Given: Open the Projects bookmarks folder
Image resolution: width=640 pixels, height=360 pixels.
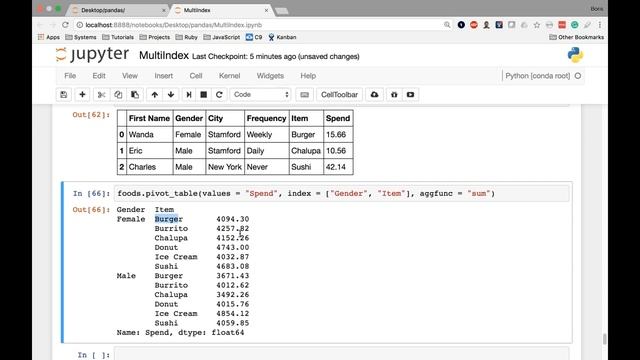Looking at the screenshot, I should tap(155, 37).
